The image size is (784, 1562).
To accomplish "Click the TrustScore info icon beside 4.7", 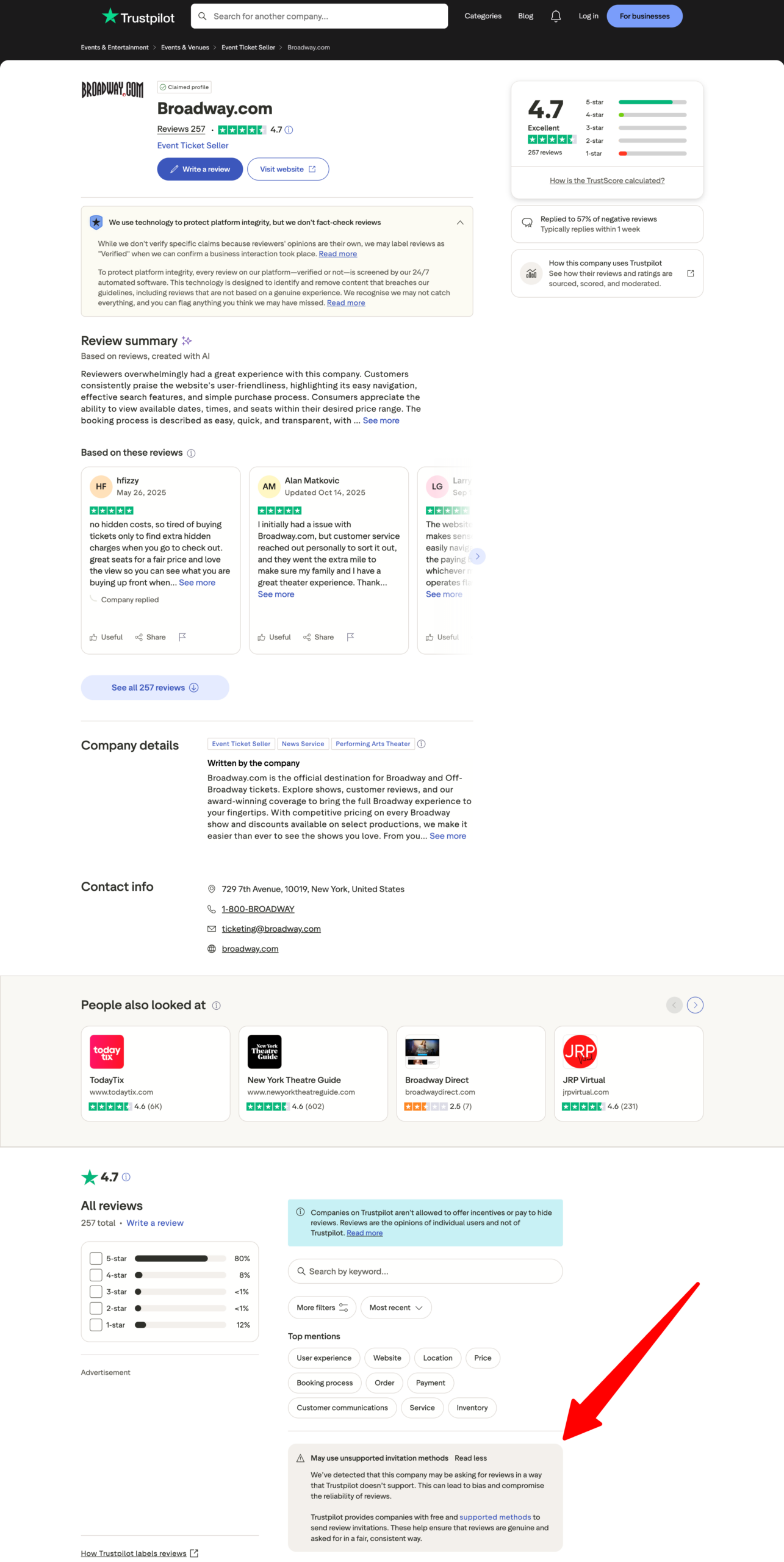I will point(289,130).
